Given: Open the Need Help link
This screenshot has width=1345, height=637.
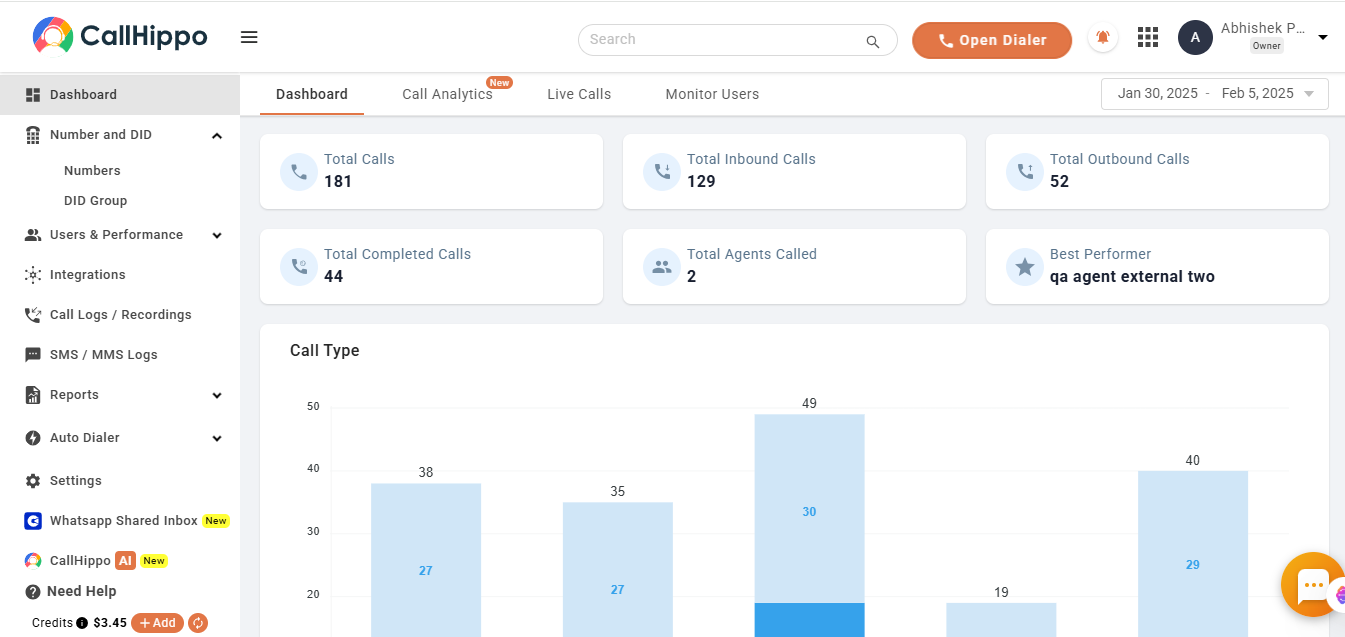Looking at the screenshot, I should [x=81, y=592].
